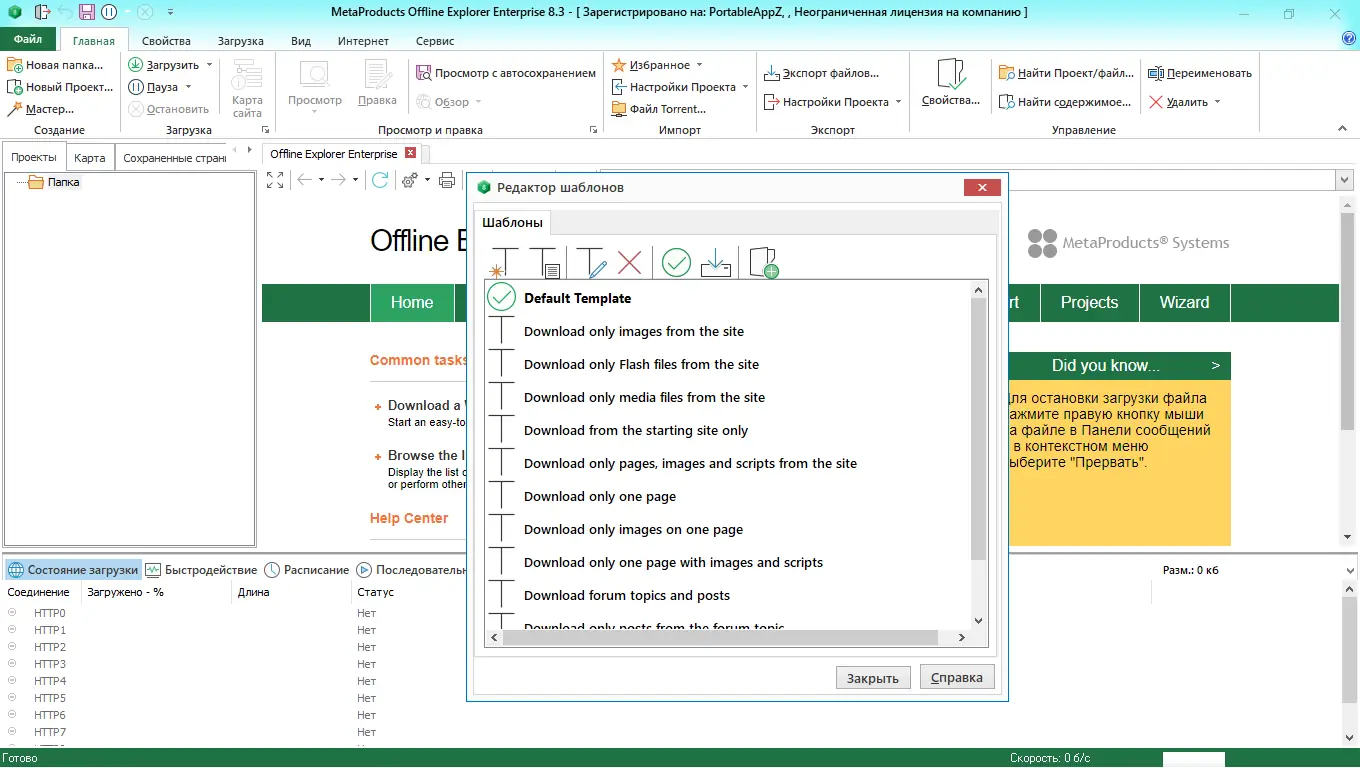Screen dimensions: 1360x768
Task: Open the Файл menu
Action: 28,40
